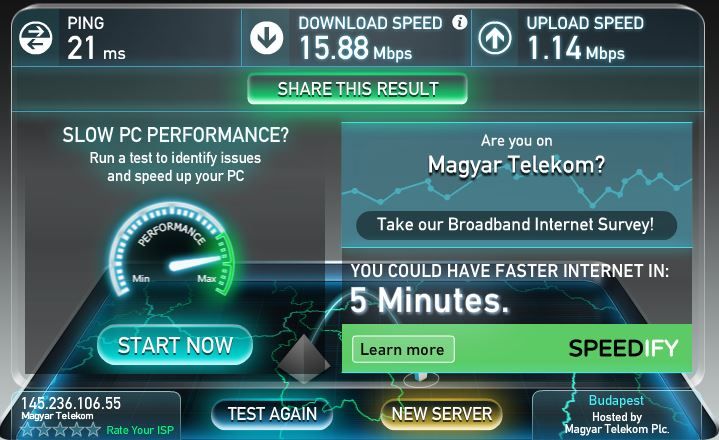Viewport: 719px width, 440px height.
Task: Open Speedify Learn more button
Action: 403,349
